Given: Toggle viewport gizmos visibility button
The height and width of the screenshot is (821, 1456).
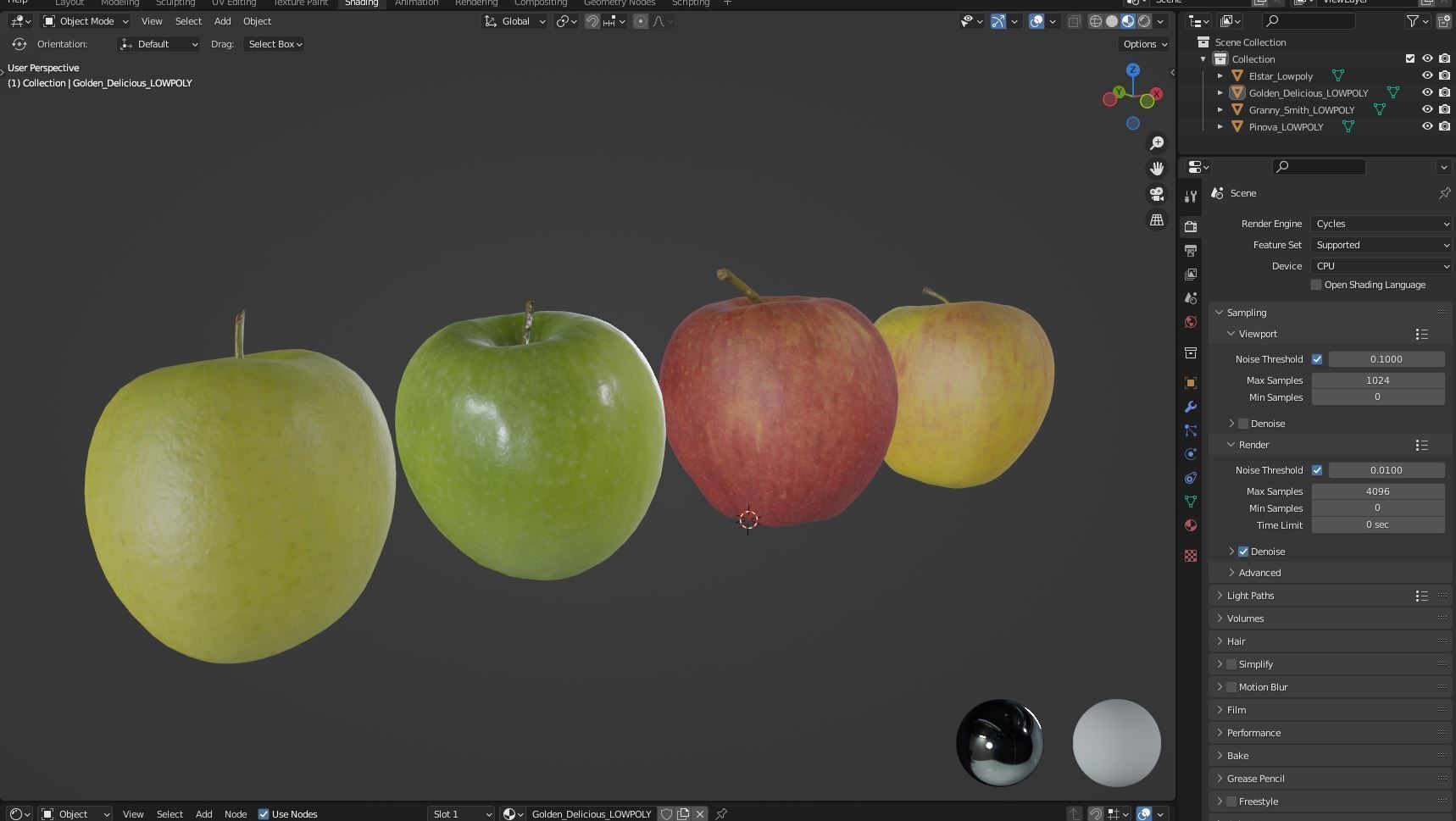Looking at the screenshot, I should click(998, 21).
